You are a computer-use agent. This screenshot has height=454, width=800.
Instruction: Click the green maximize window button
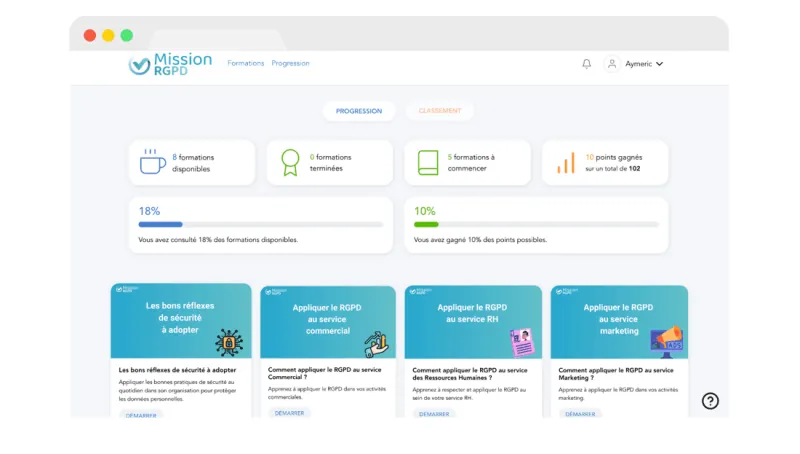pyautogui.click(x=127, y=35)
